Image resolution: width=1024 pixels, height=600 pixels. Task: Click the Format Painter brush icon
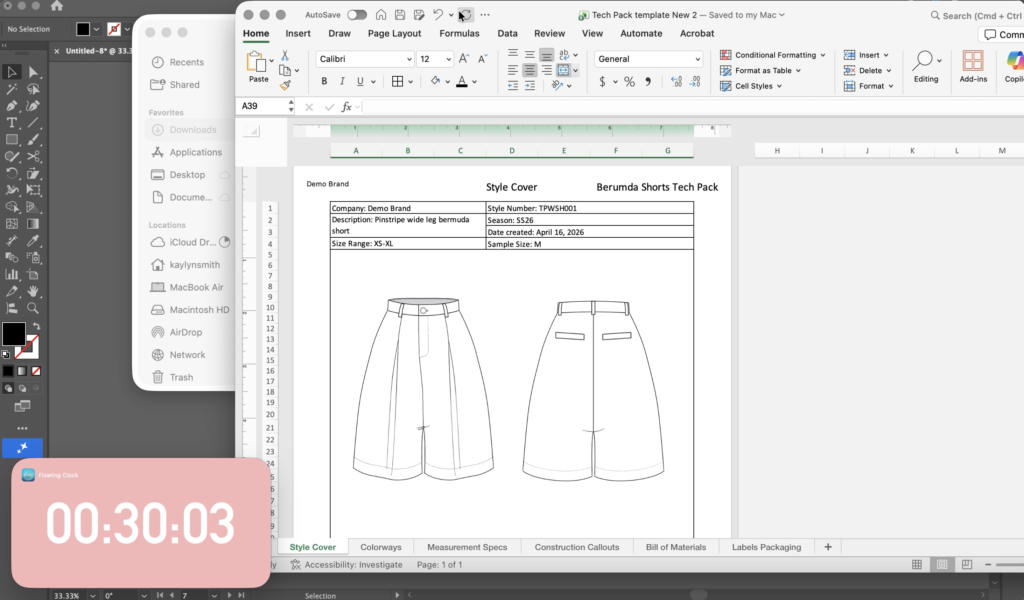pyautogui.click(x=285, y=86)
